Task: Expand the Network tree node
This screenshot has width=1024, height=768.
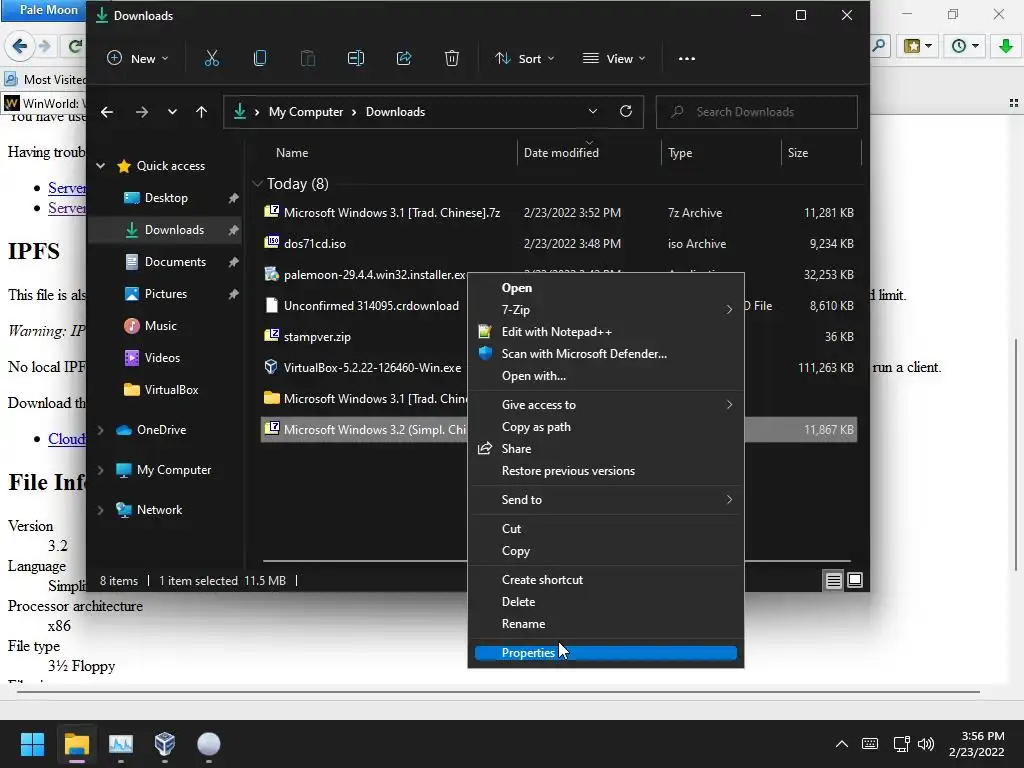Action: [x=101, y=510]
